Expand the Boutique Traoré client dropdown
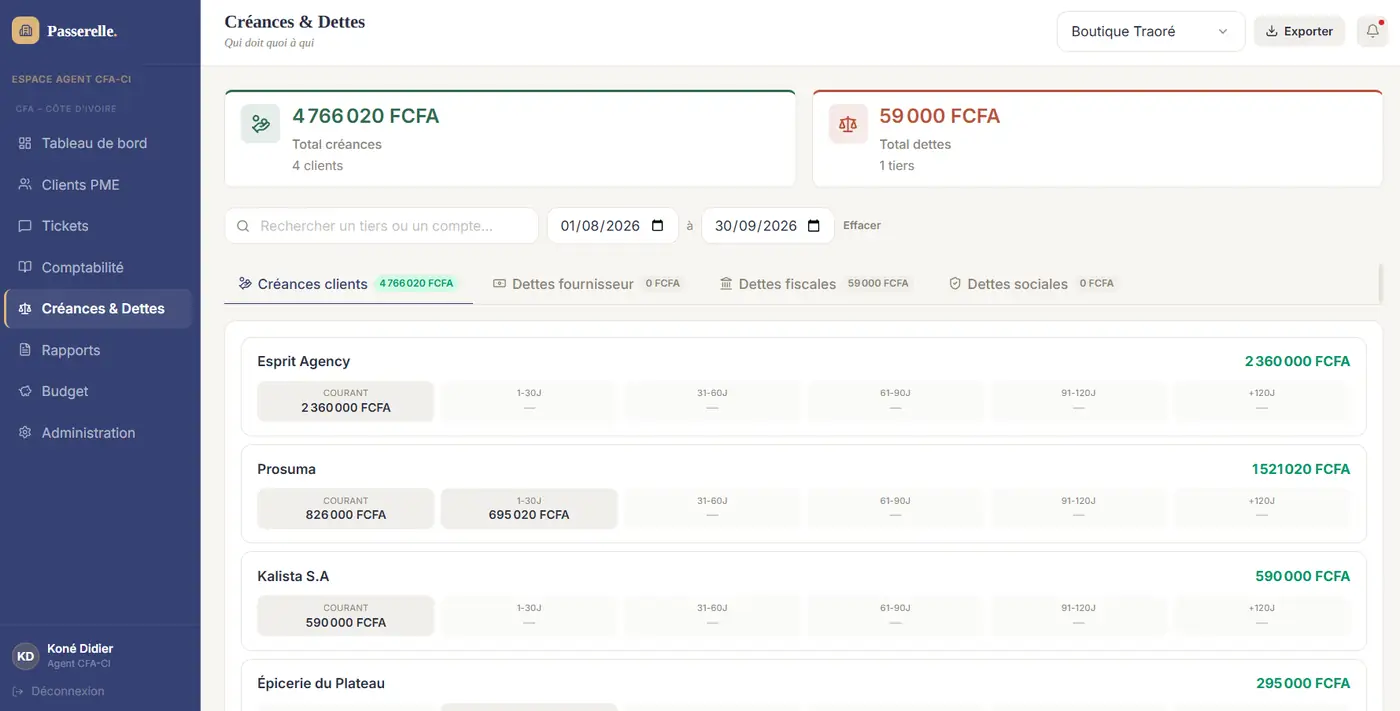The height and width of the screenshot is (711, 1400). [1151, 31]
